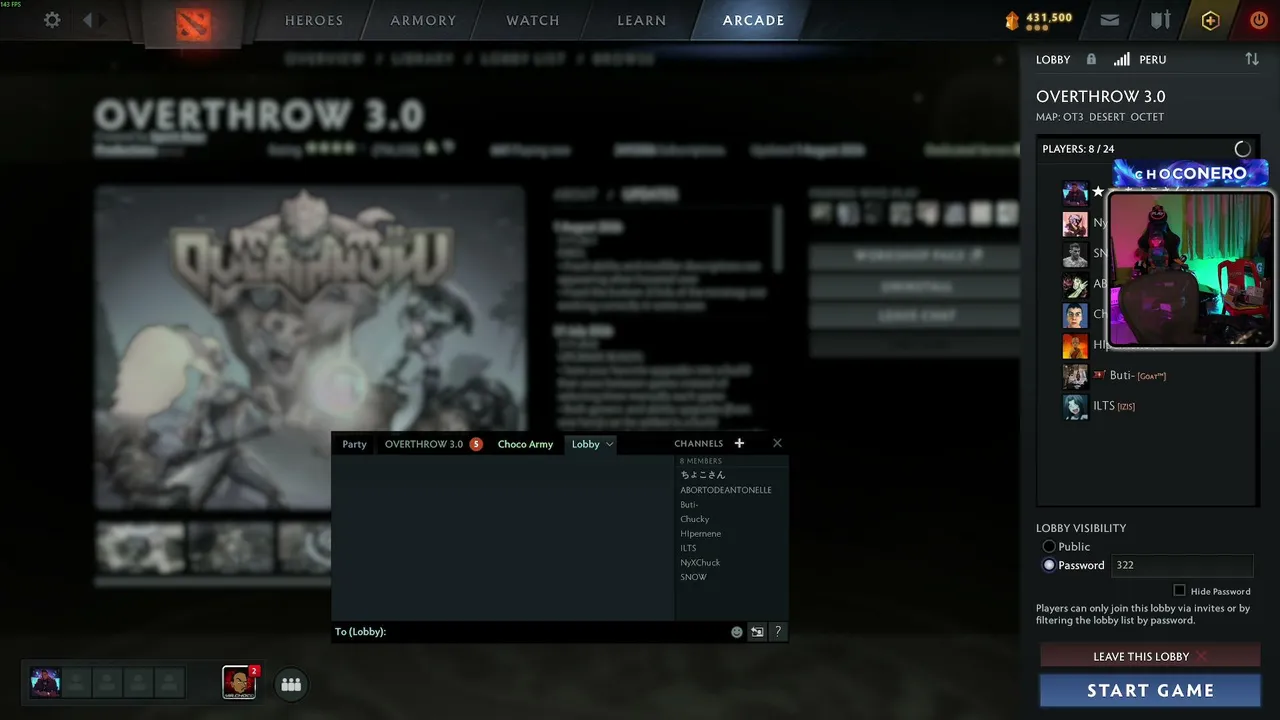Click the red power quit icon

tap(1259, 20)
